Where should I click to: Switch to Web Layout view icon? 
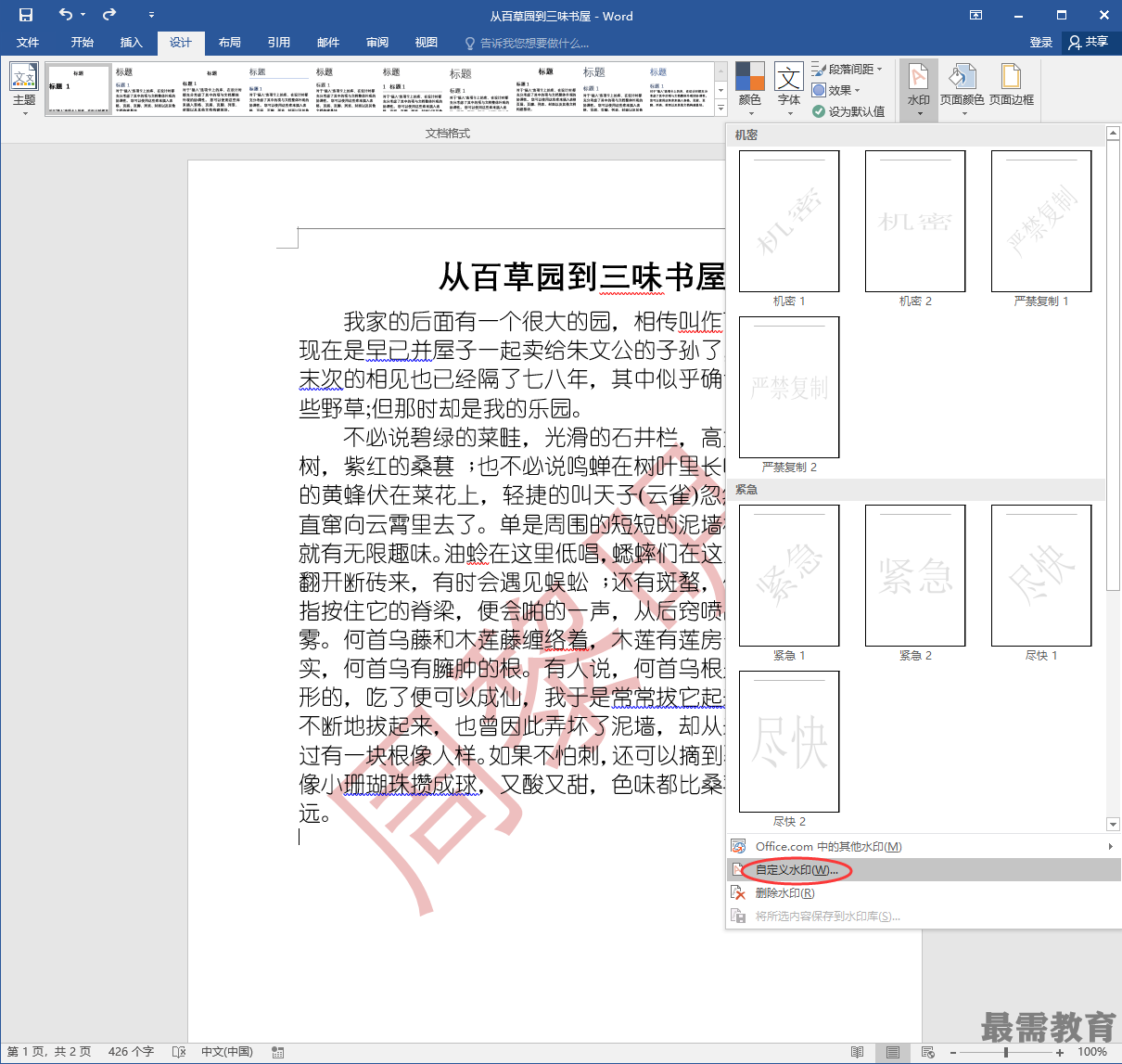[928, 1052]
